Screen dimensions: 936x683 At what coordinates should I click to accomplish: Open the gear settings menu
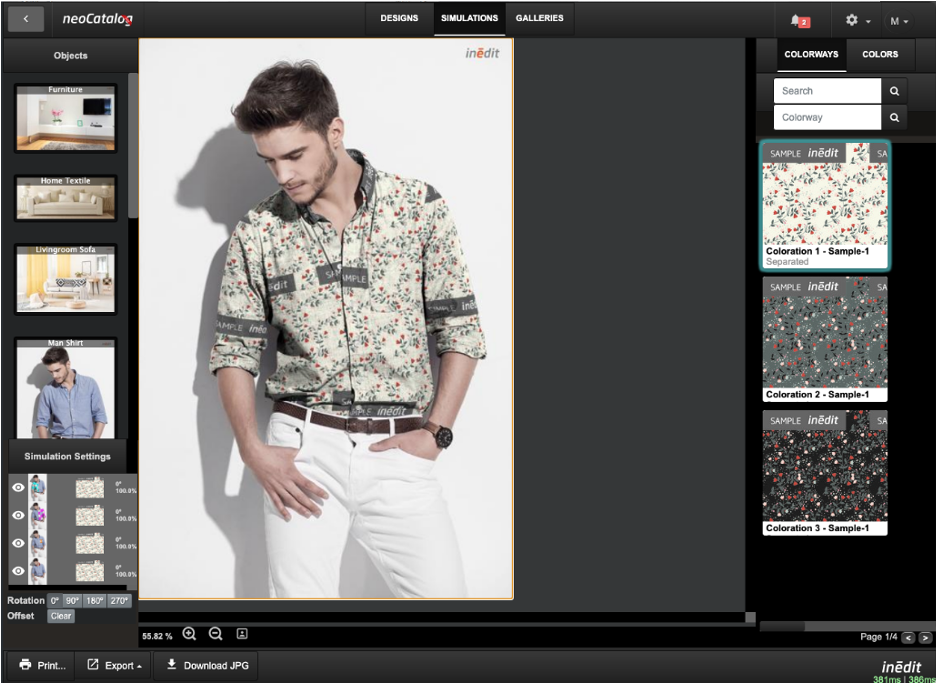[858, 20]
